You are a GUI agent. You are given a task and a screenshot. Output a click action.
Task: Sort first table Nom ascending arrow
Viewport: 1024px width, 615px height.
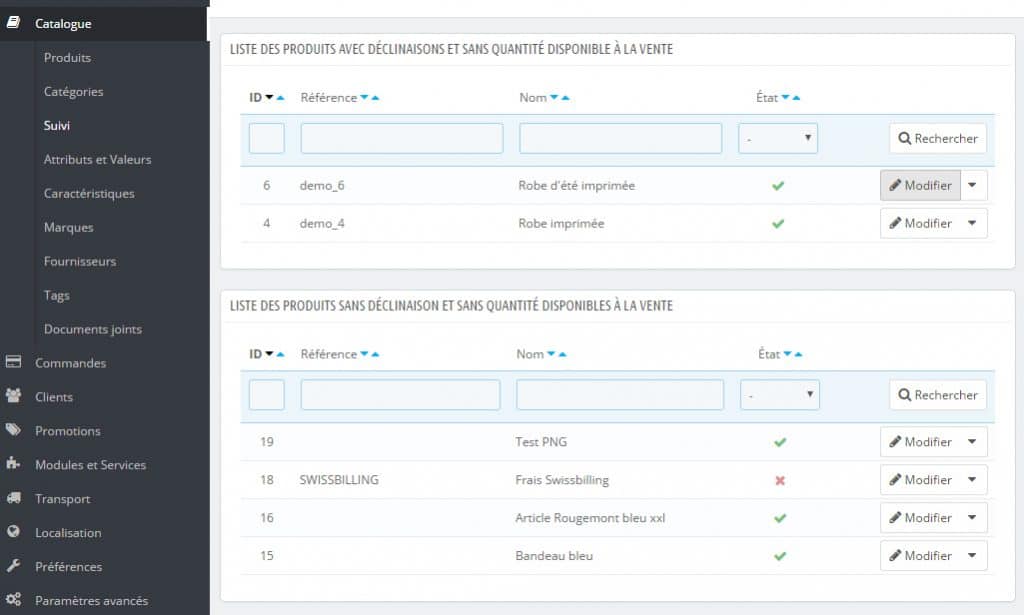coord(566,98)
